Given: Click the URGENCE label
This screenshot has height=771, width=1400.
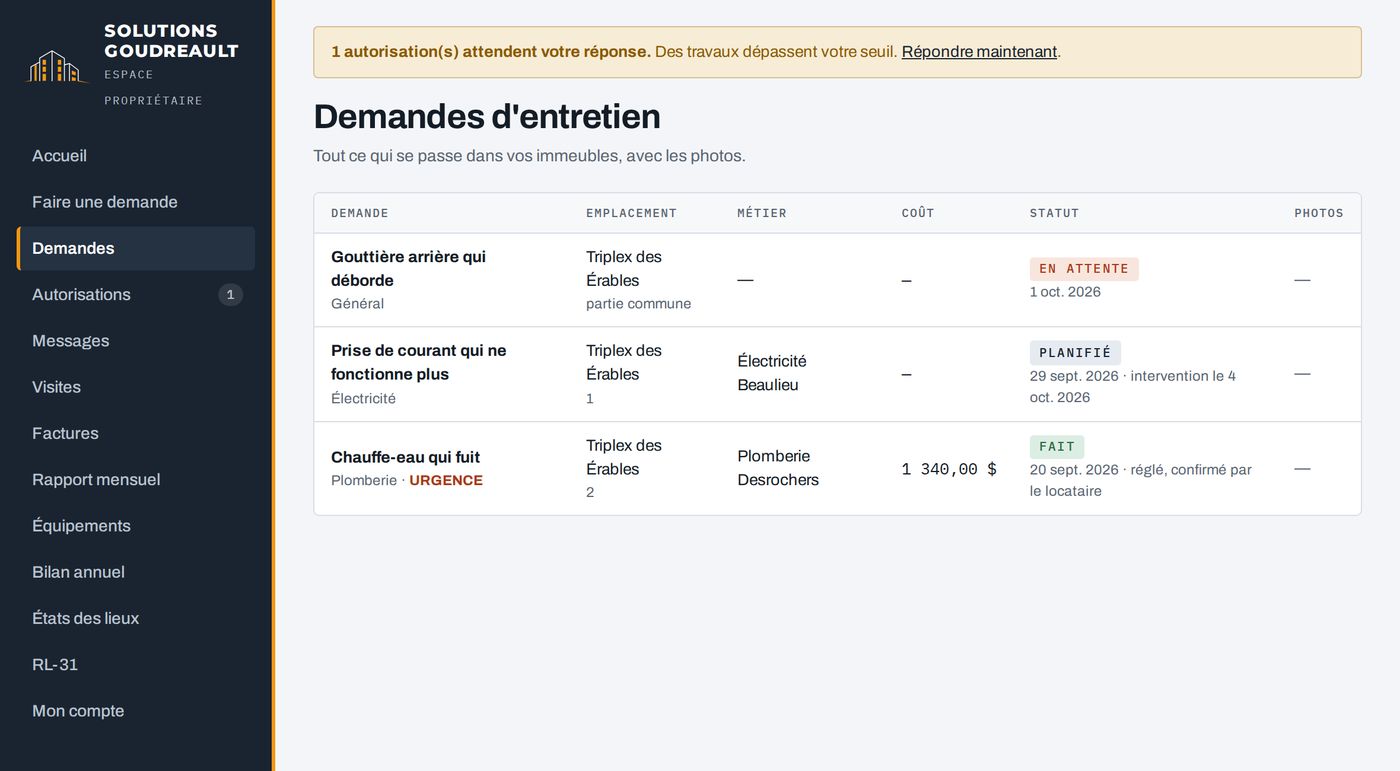Looking at the screenshot, I should (x=446, y=481).
